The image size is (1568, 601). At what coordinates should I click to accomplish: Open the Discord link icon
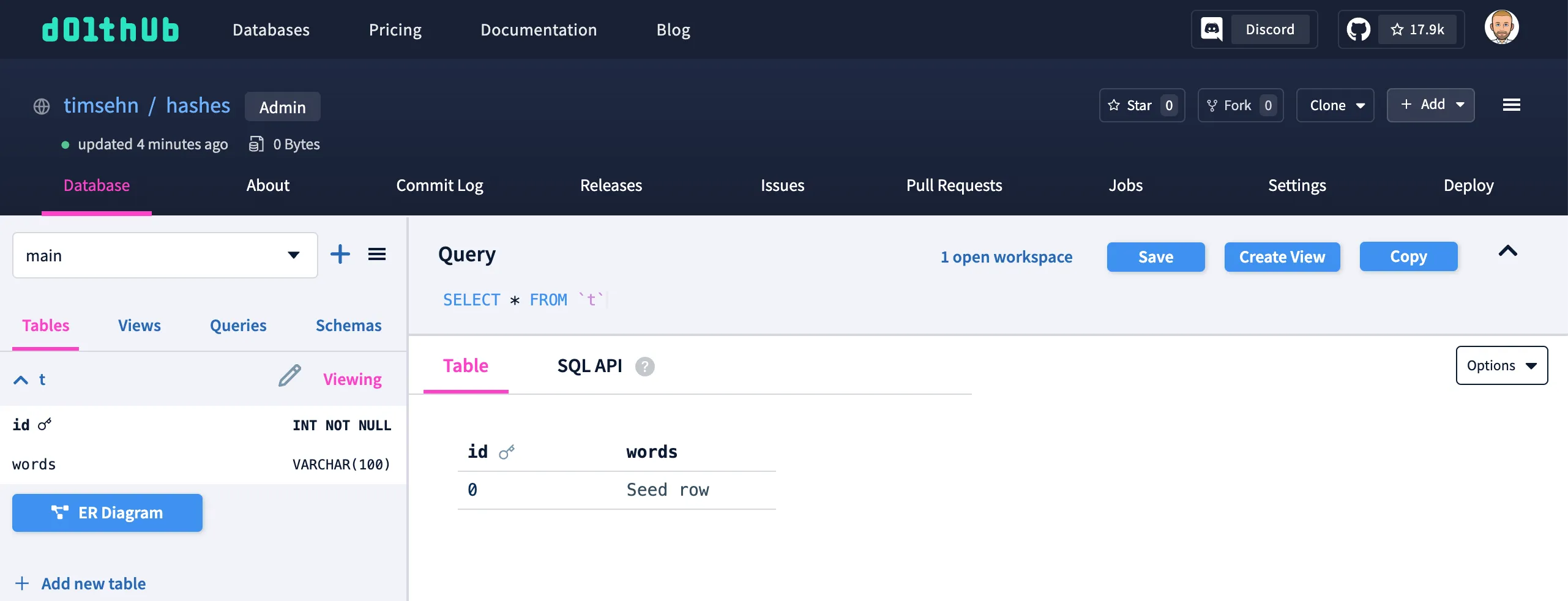click(x=1211, y=29)
